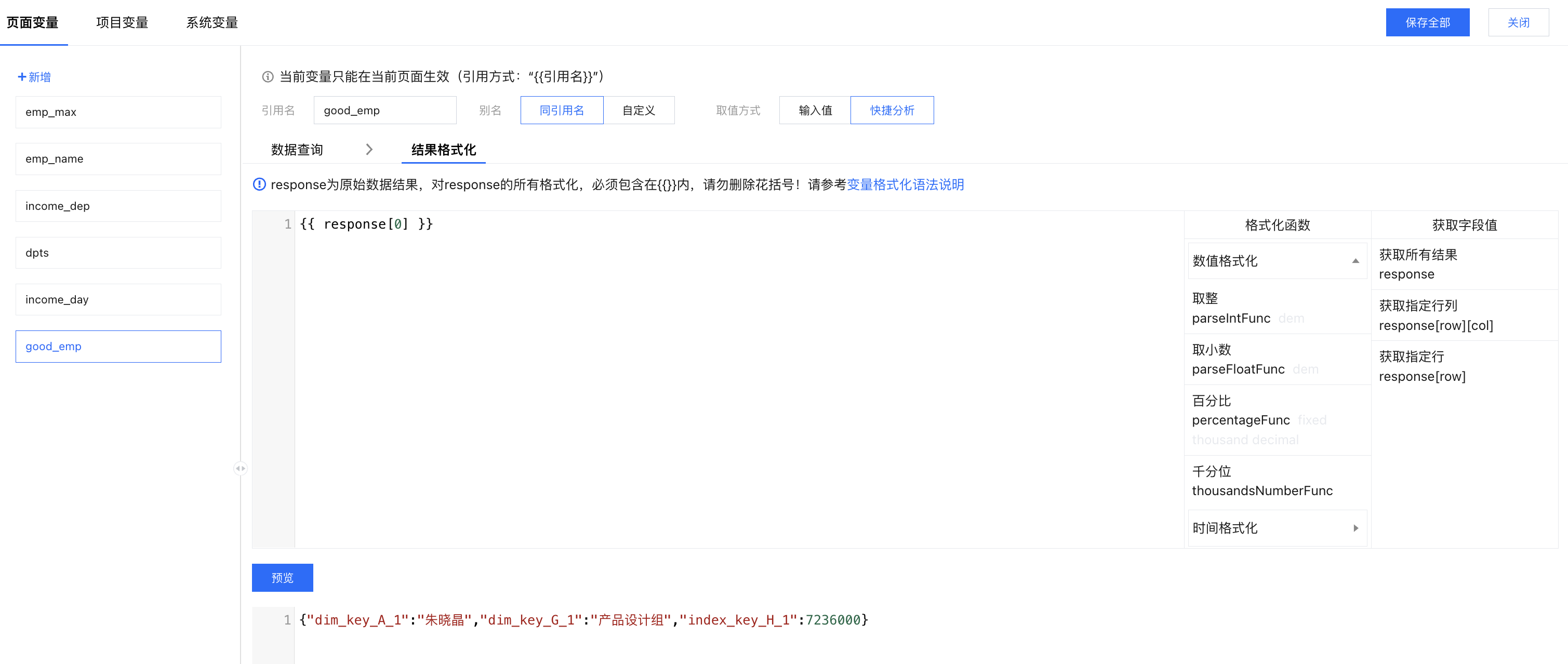Click the blue warning icon before response hint
The image size is (1568, 664).
(x=259, y=184)
